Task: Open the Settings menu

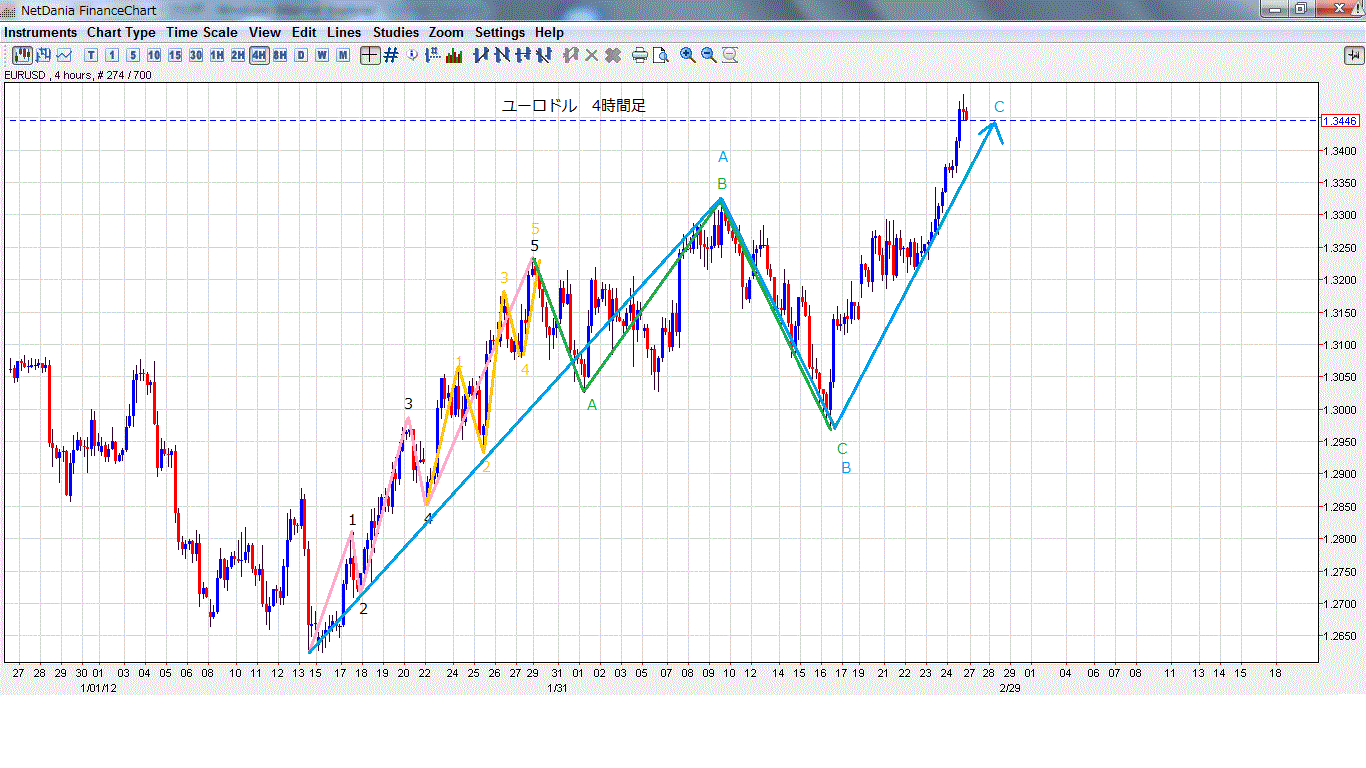Action: coord(500,32)
